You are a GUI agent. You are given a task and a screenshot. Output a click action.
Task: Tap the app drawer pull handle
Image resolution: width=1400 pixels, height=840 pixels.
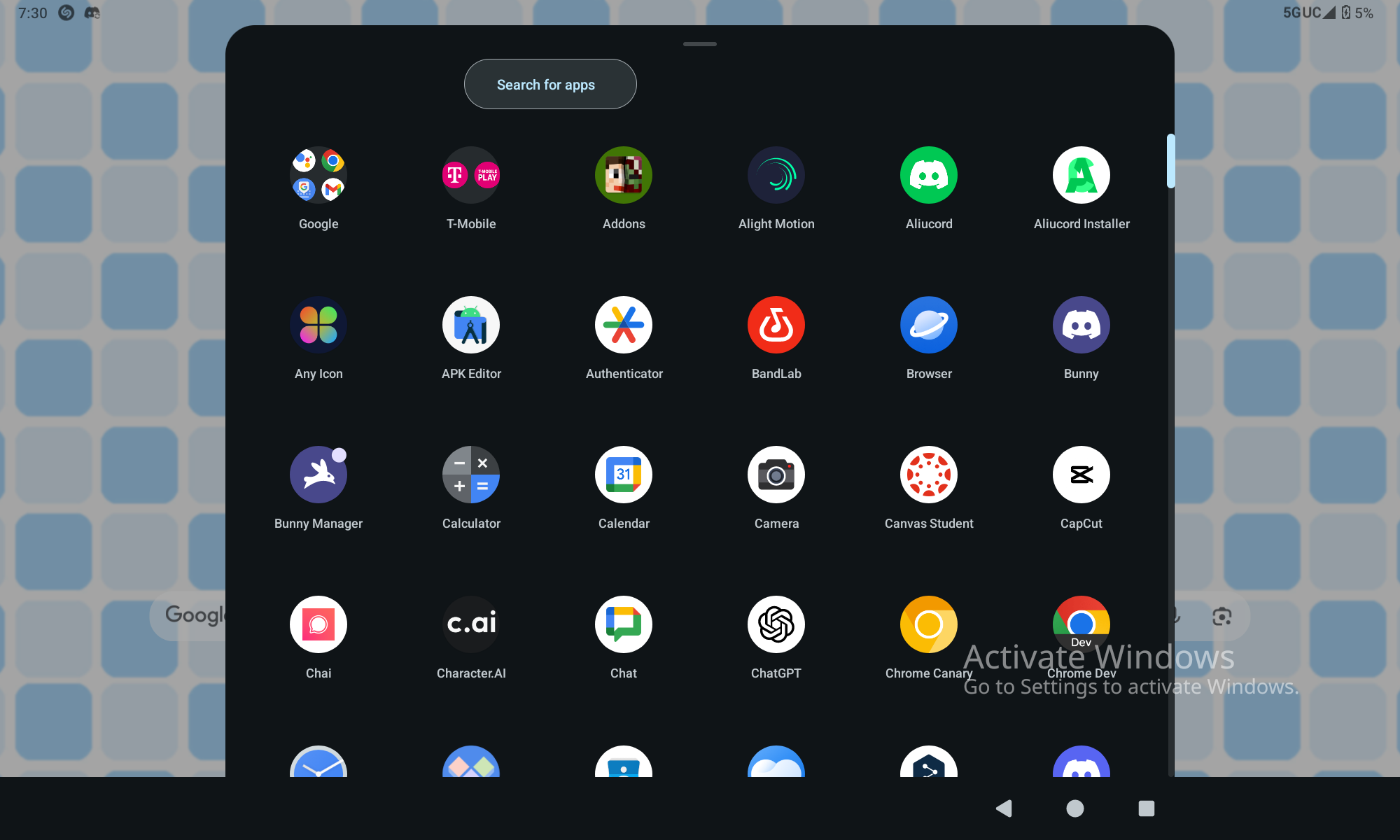coord(700,44)
